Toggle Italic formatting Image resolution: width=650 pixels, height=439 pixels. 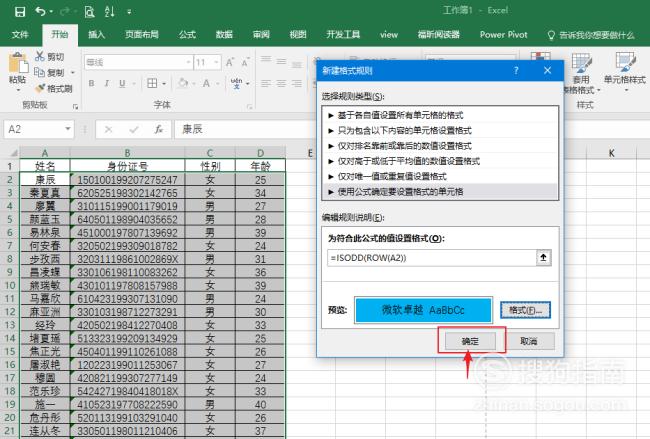107,83
